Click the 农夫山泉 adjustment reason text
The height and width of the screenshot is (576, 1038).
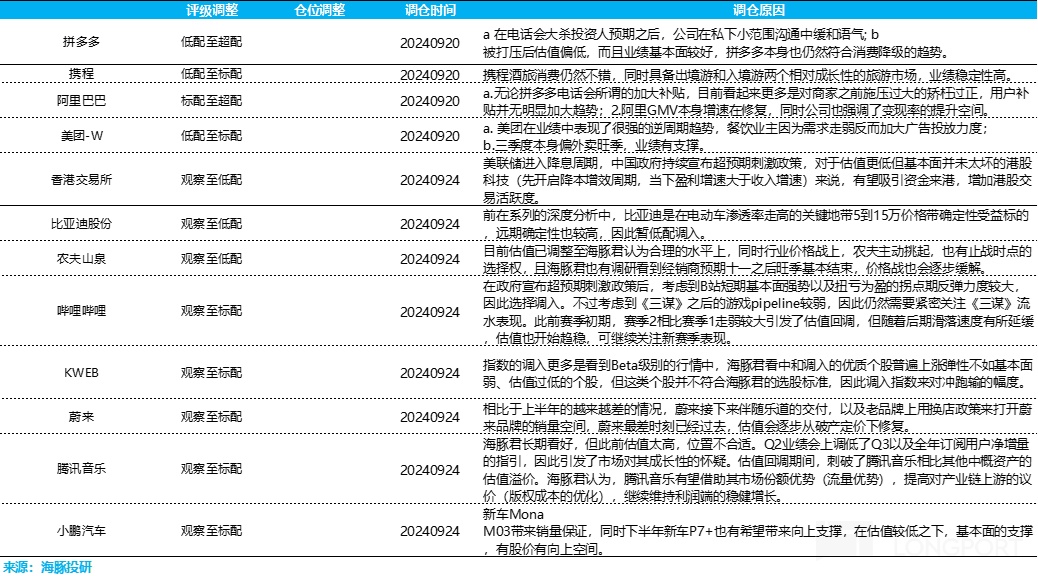pos(757,260)
